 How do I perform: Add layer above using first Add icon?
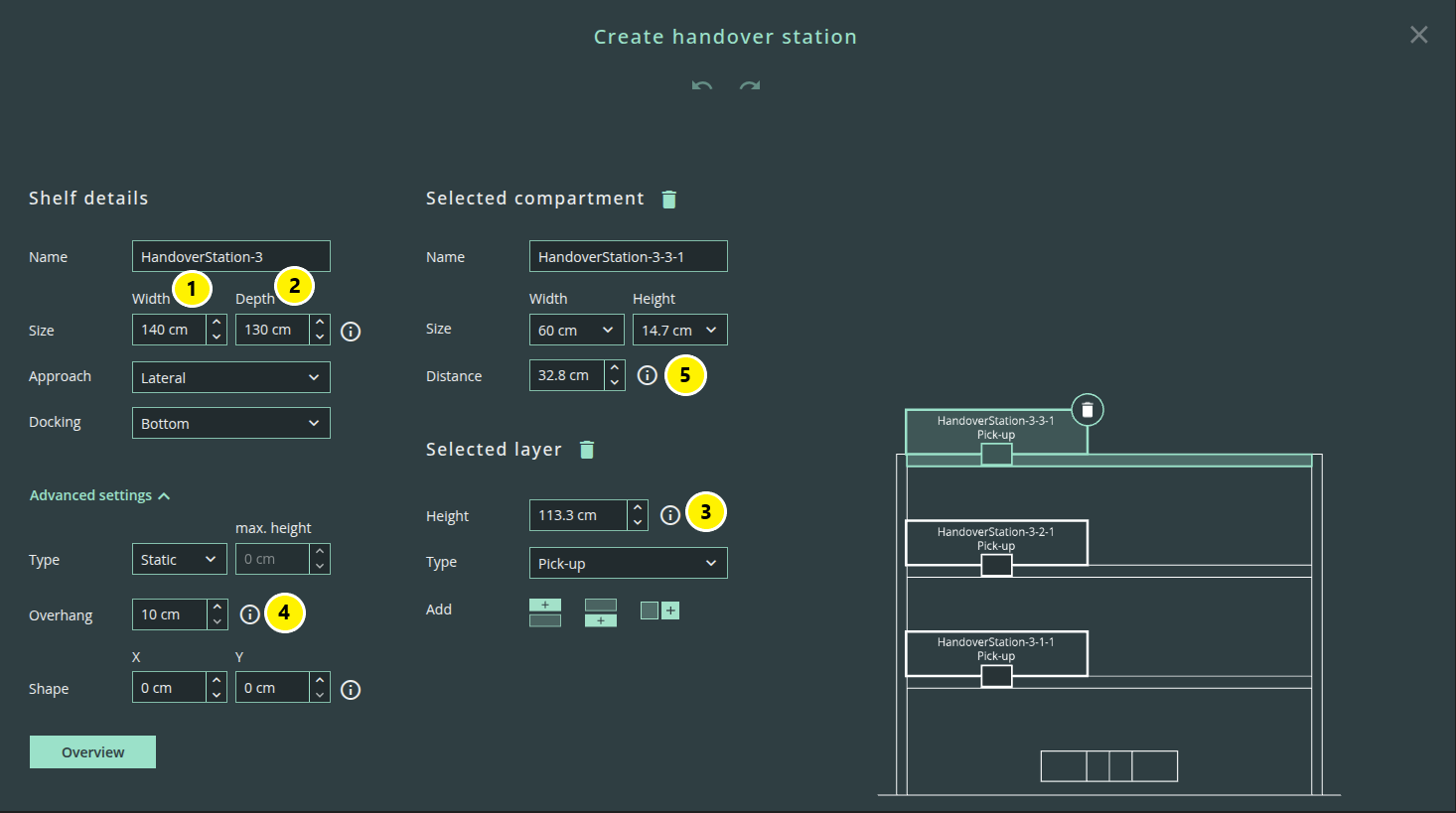tap(545, 612)
